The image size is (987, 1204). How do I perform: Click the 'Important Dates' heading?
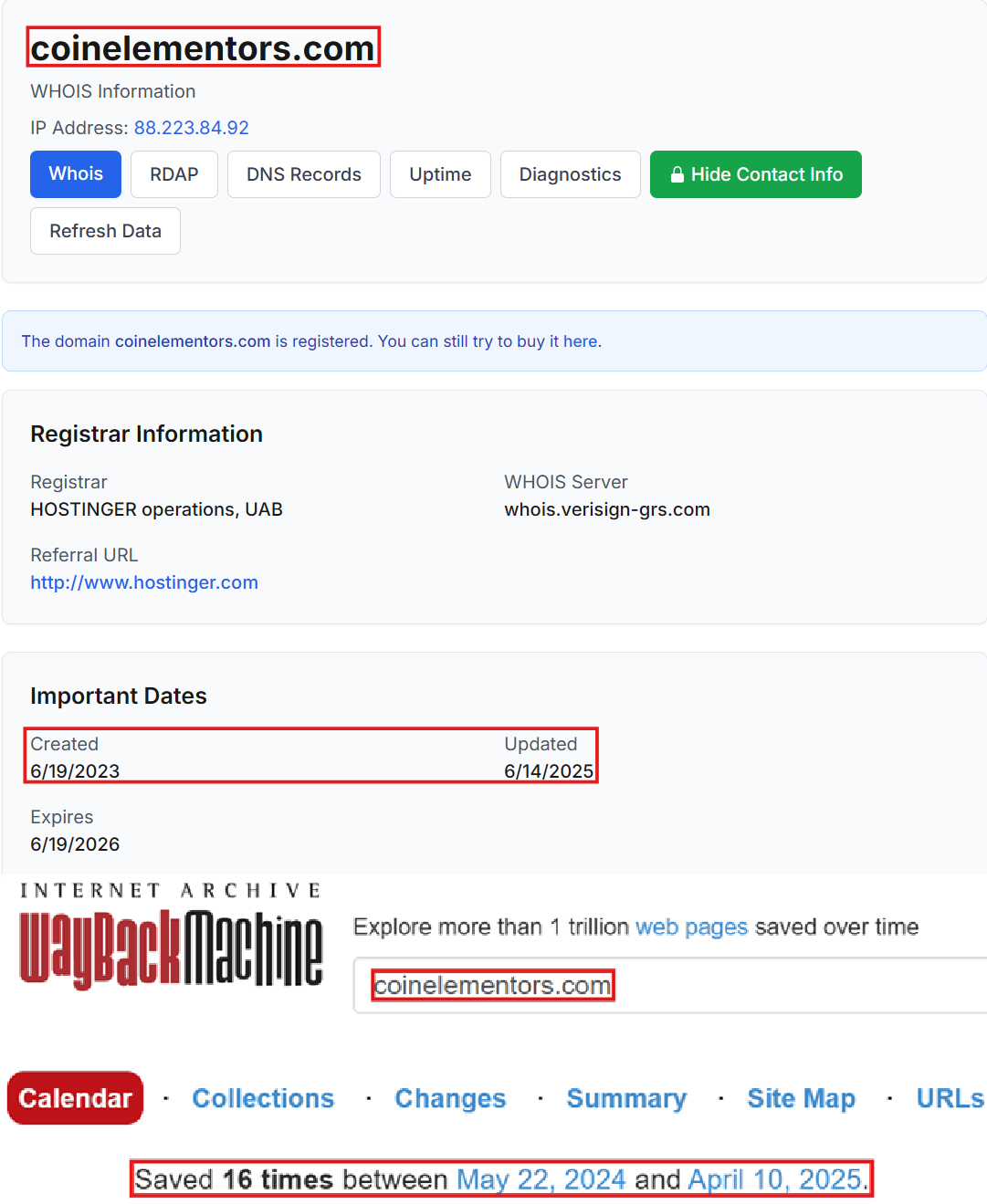pyautogui.click(x=119, y=696)
